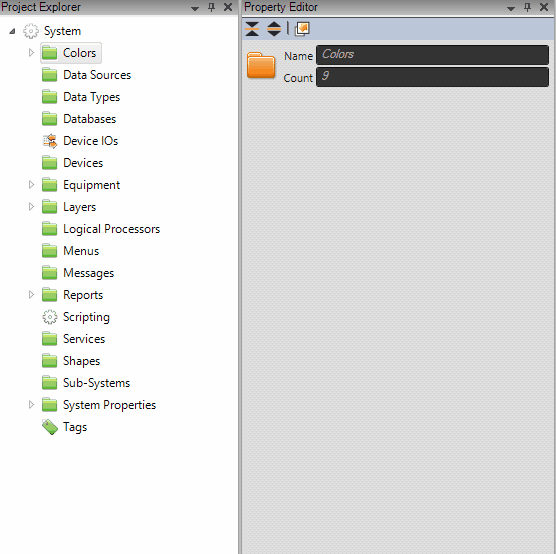Screen dimensions: 556x554
Task: Select the Scripting gear icon
Action: coord(50,317)
